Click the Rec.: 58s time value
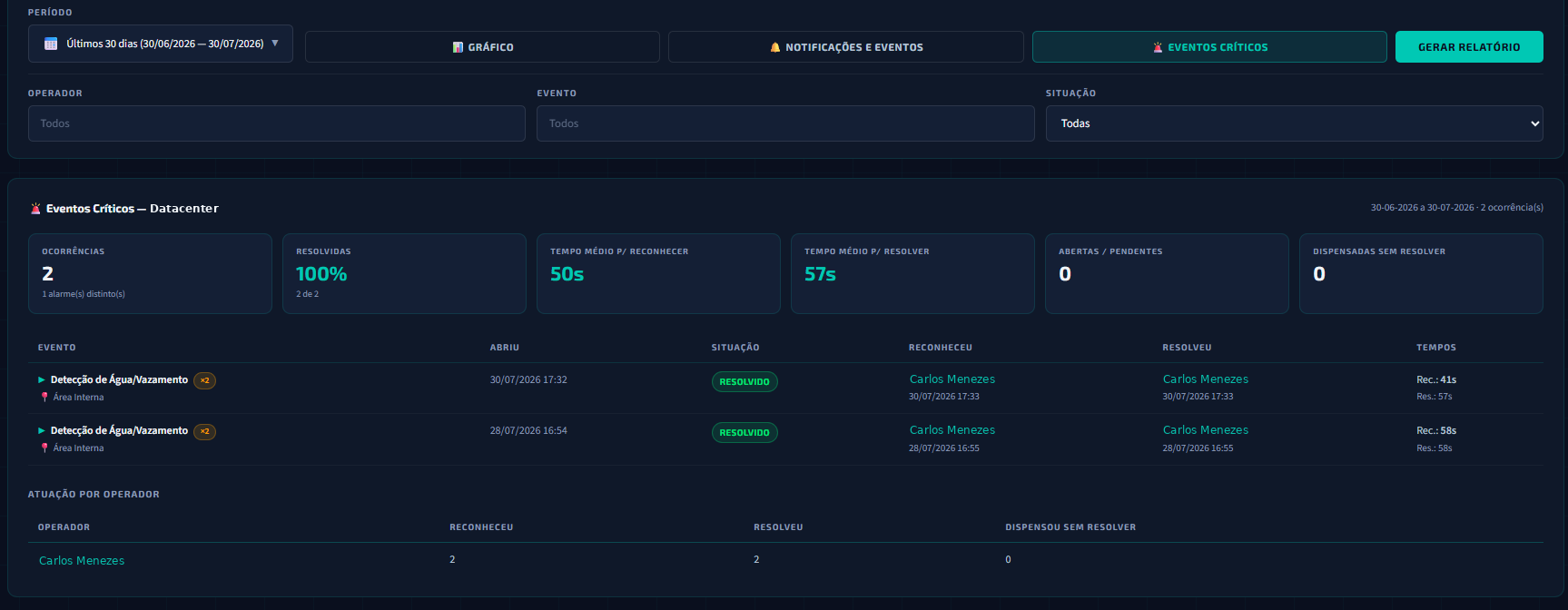The height and width of the screenshot is (610, 1568). [1436, 431]
